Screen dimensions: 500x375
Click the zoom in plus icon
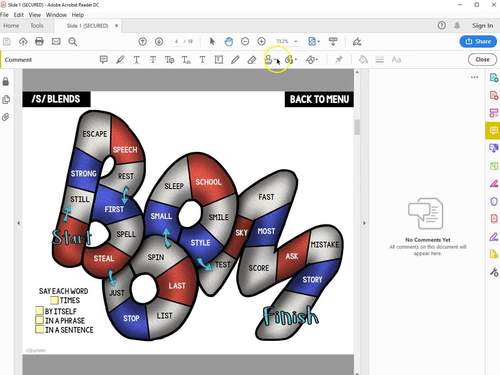[261, 42]
